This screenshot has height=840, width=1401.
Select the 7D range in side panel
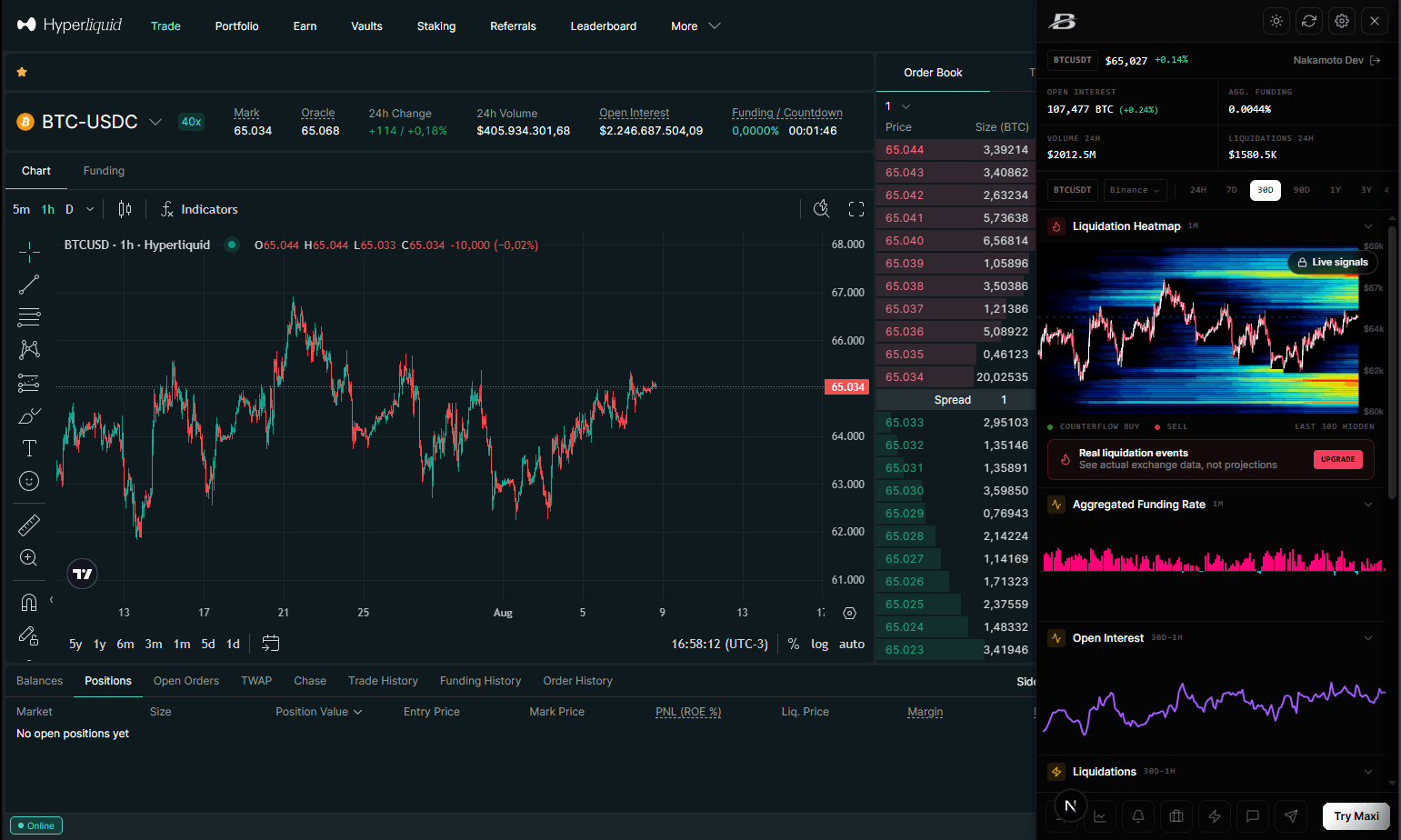pyautogui.click(x=1232, y=190)
